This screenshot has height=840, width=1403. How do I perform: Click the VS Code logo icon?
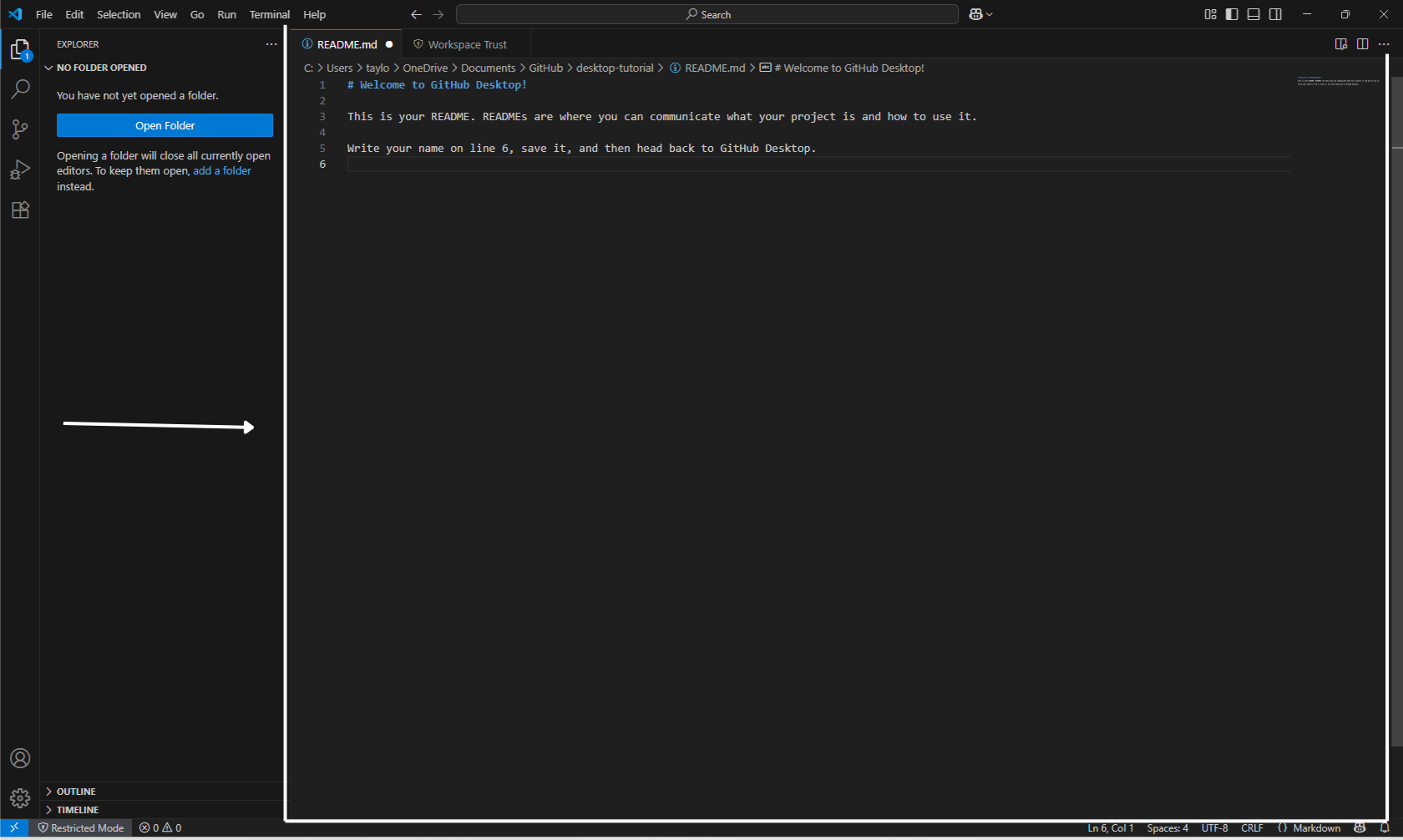pyautogui.click(x=15, y=14)
